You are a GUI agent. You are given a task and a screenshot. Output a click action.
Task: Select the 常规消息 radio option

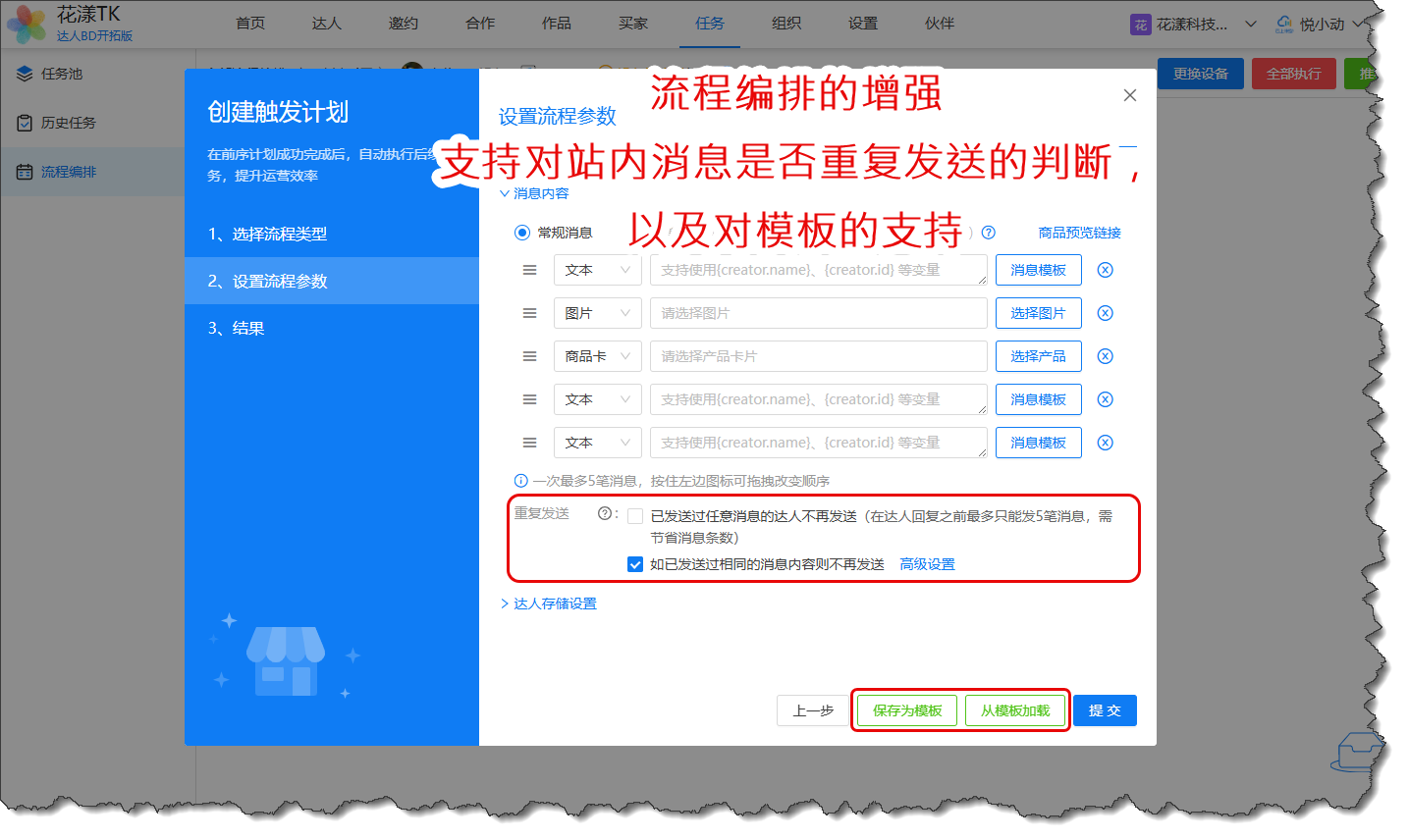[x=522, y=233]
